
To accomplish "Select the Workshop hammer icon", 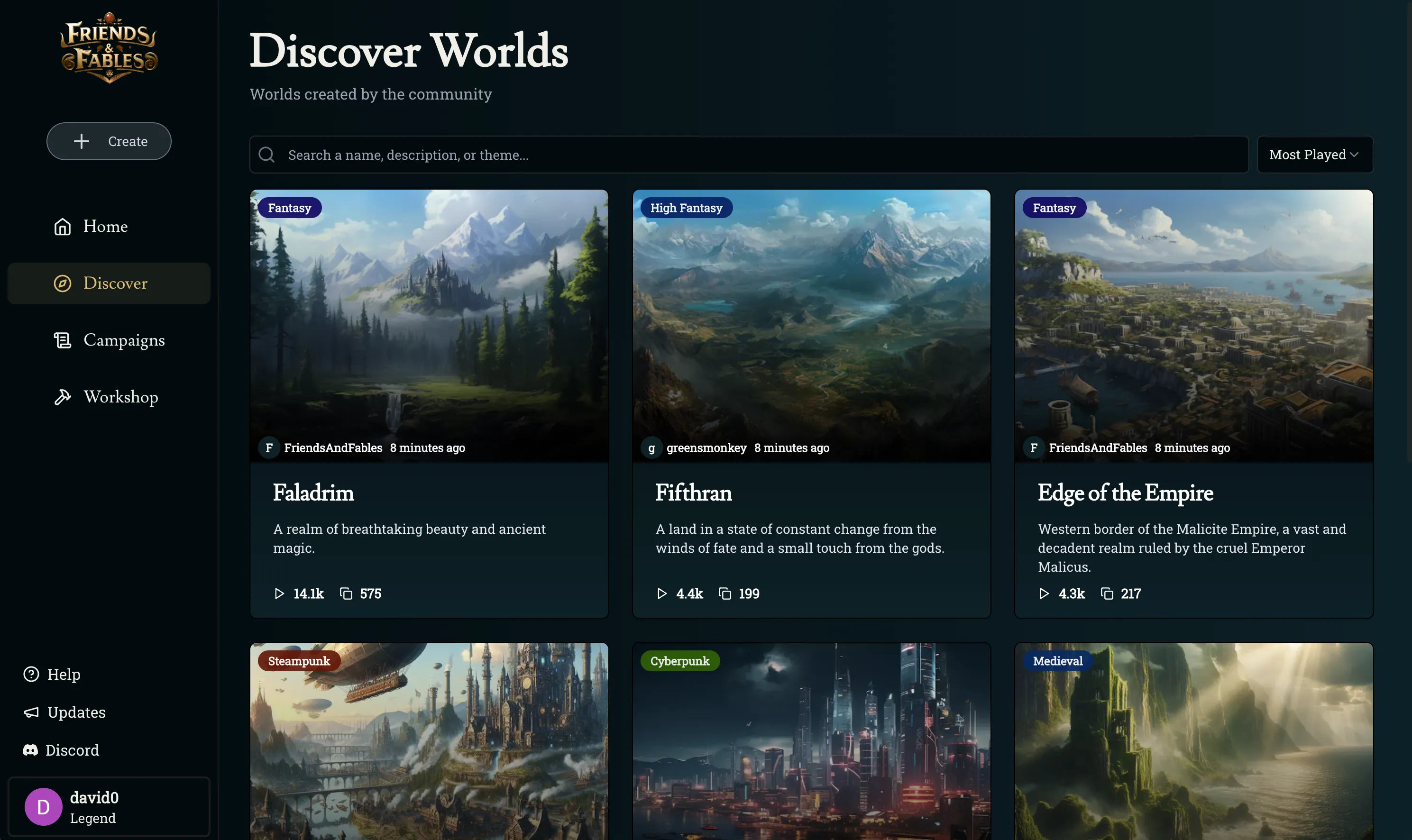I will click(x=62, y=397).
